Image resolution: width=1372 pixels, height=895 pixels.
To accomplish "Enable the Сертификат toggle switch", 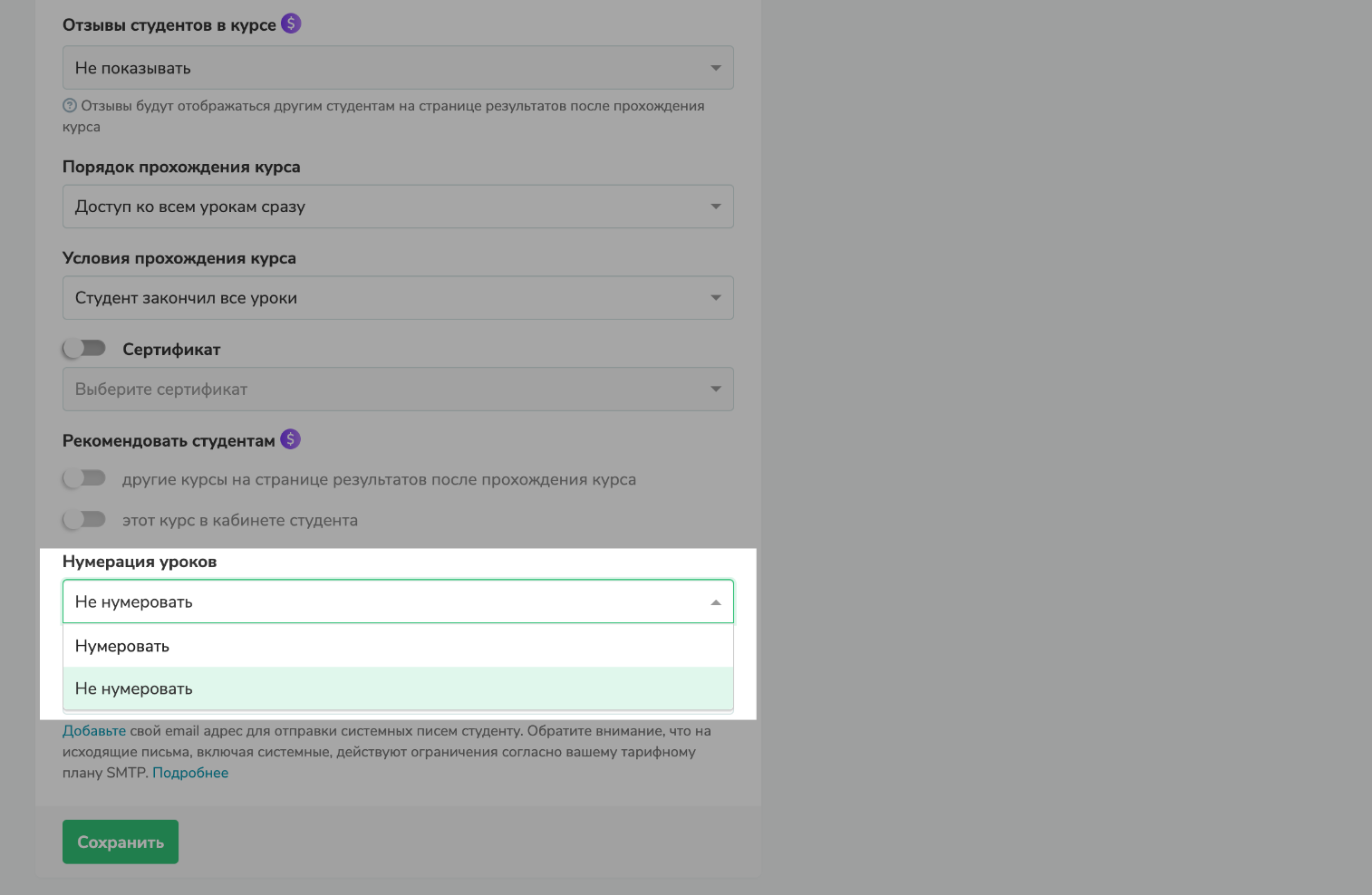I will (x=84, y=349).
